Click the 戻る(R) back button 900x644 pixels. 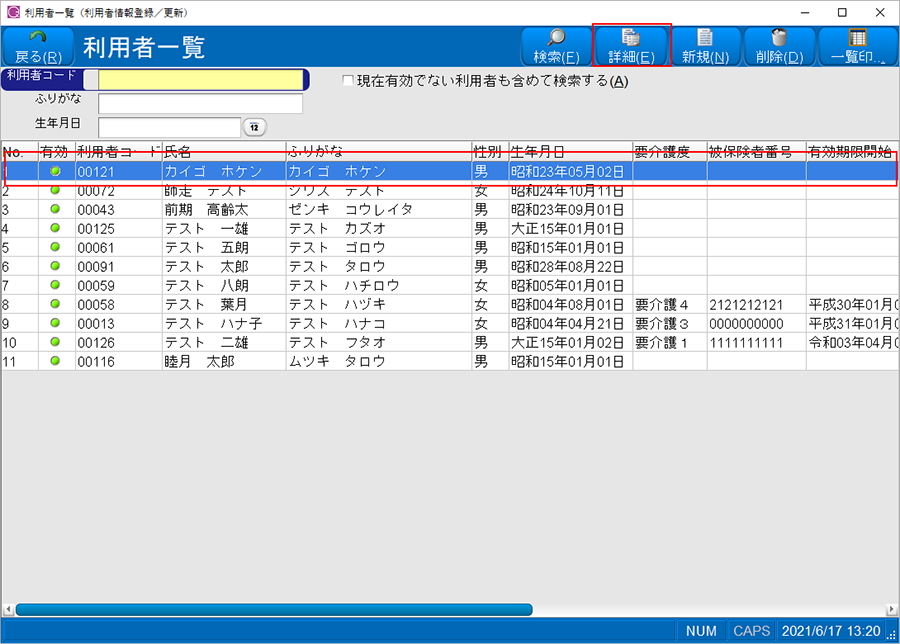coord(38,46)
